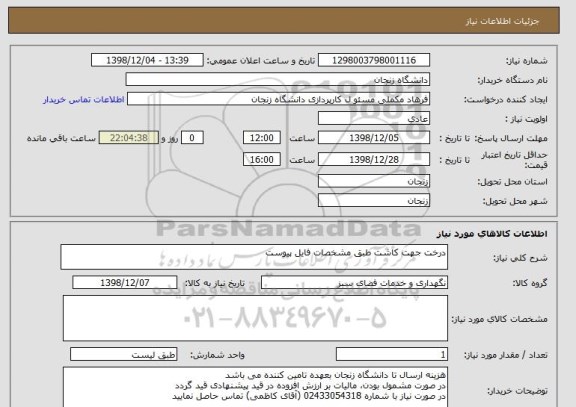576x407 pixels.
Task: Select the buyer organization field دانشگاه زنجان
Action: point(278,80)
